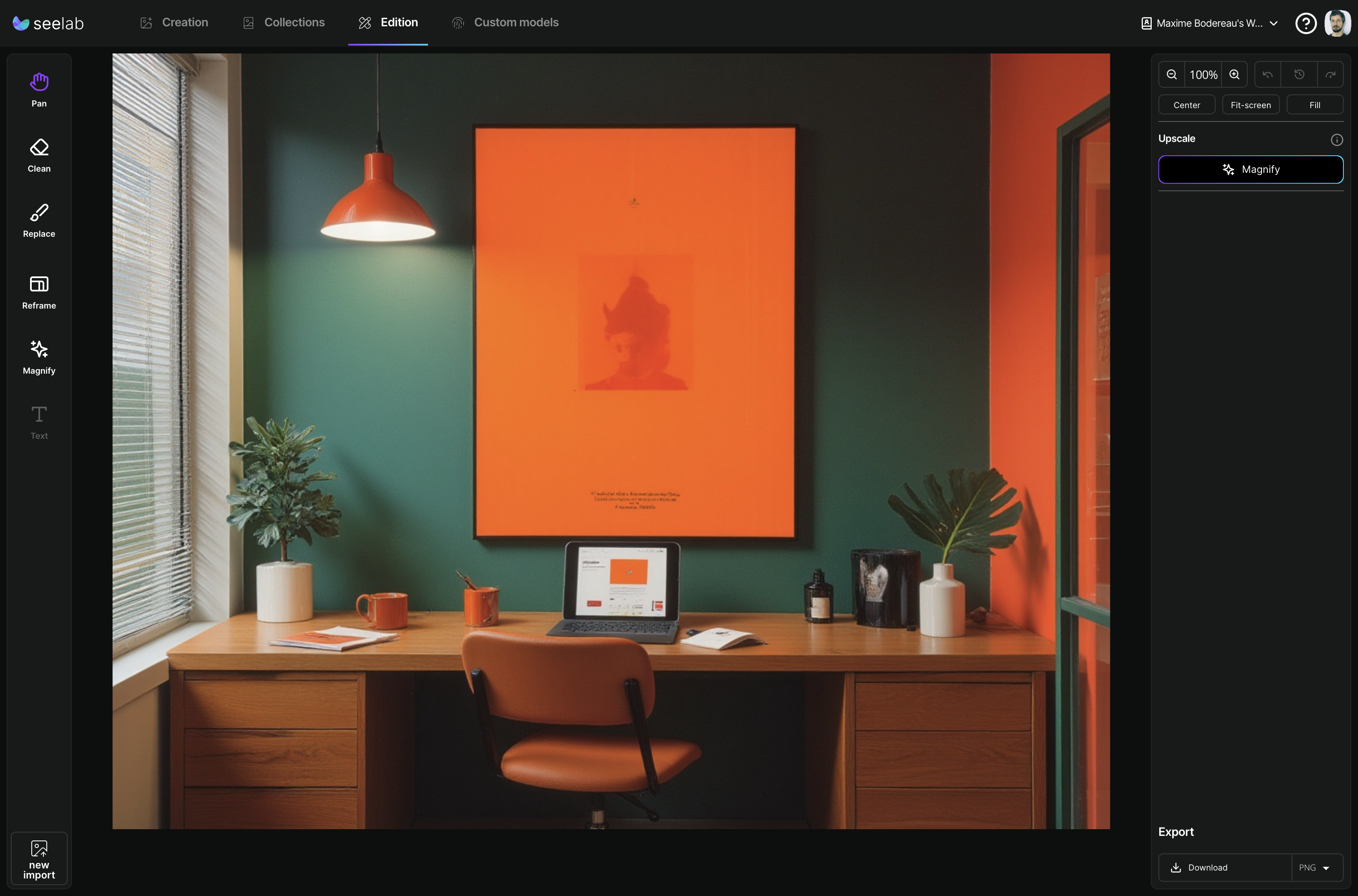This screenshot has width=1358, height=896.
Task: Show Upscale info tooltip icon
Action: [x=1336, y=139]
